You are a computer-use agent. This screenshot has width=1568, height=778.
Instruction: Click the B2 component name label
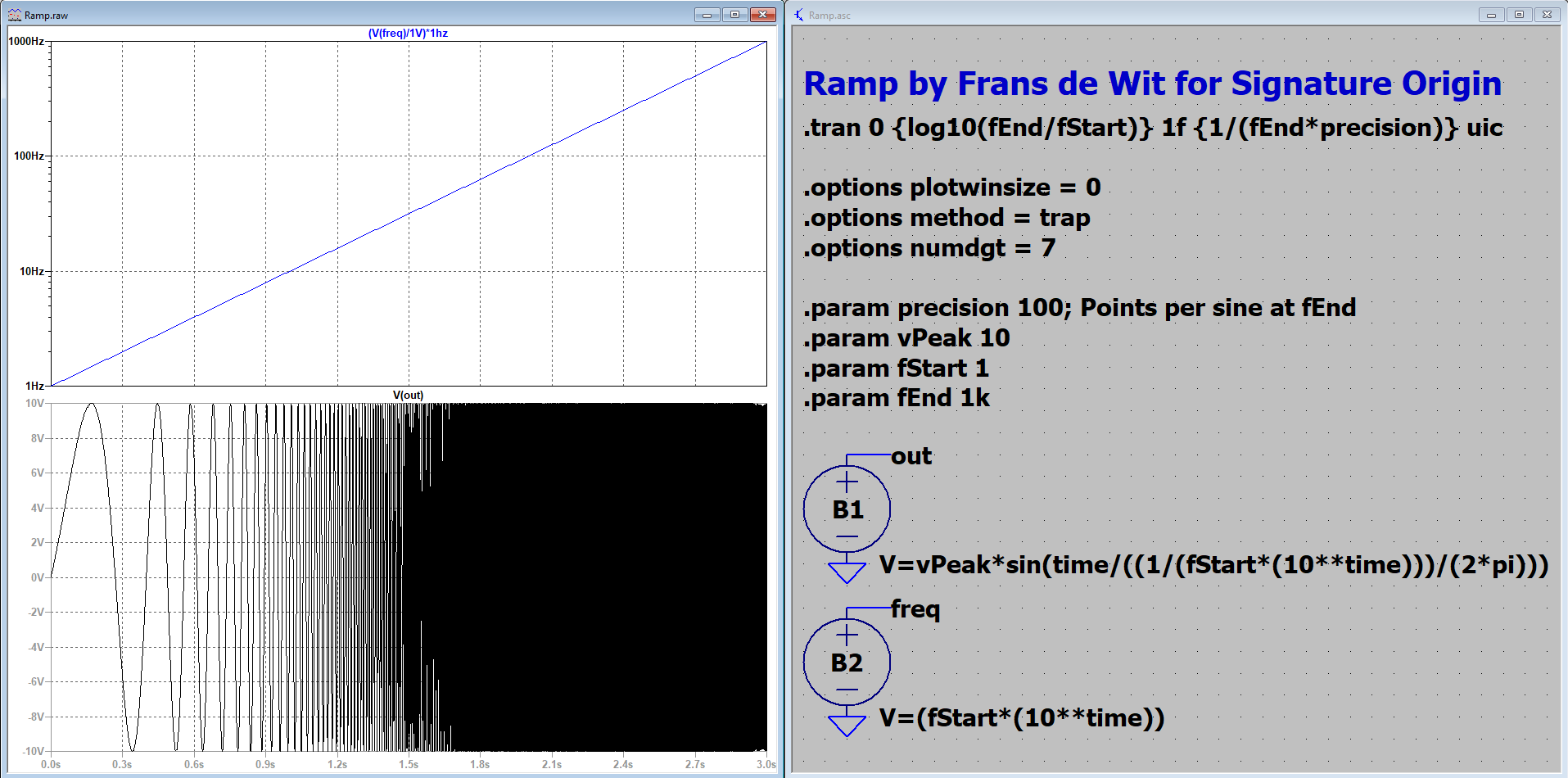(x=847, y=663)
